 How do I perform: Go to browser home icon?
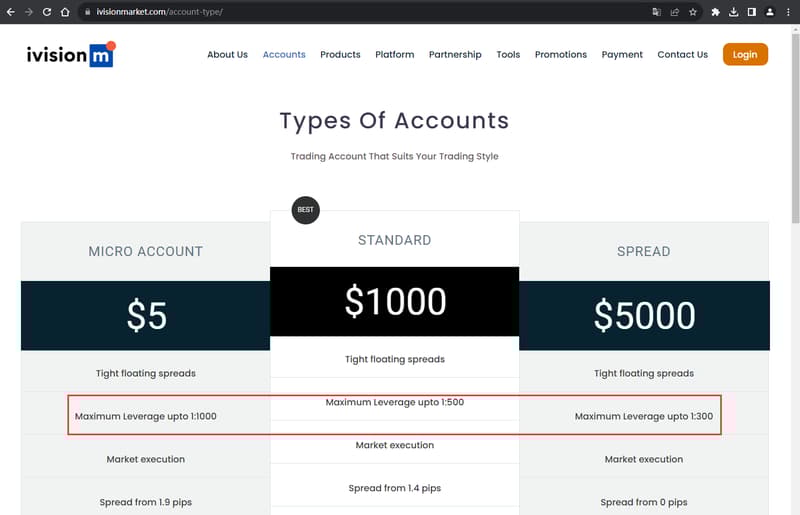click(65, 12)
